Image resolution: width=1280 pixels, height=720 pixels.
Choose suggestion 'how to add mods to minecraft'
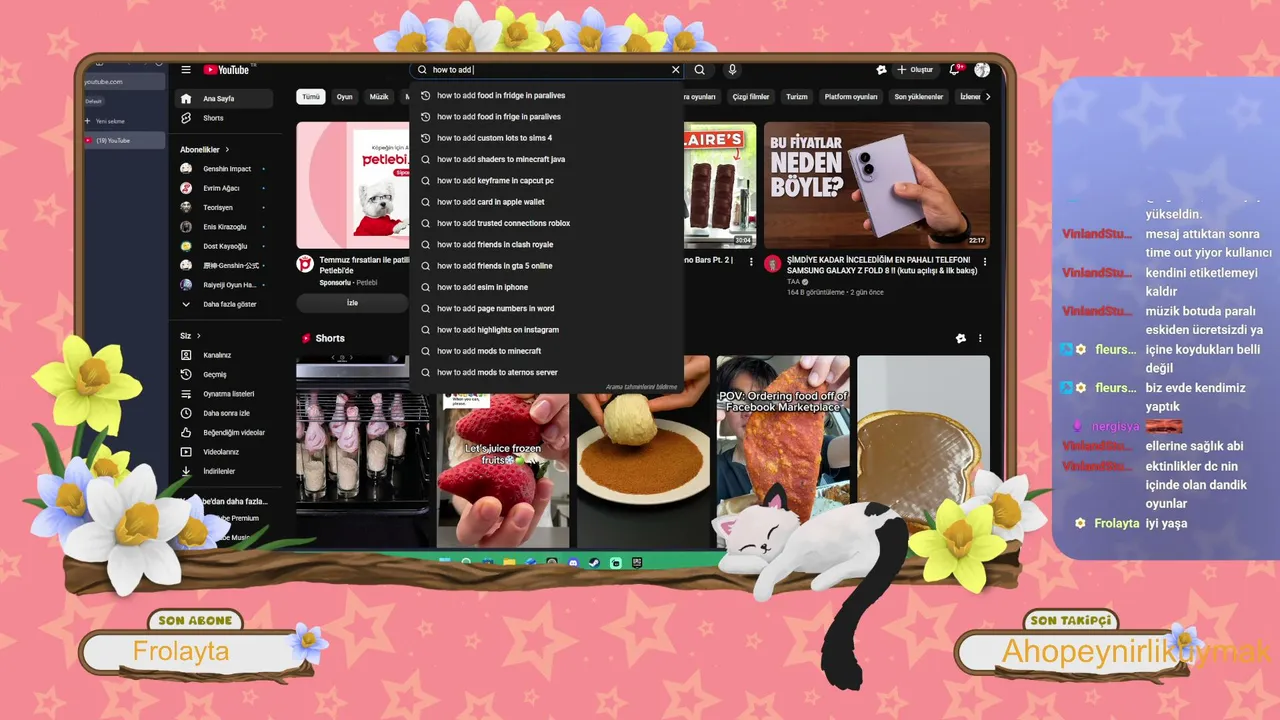click(546, 351)
